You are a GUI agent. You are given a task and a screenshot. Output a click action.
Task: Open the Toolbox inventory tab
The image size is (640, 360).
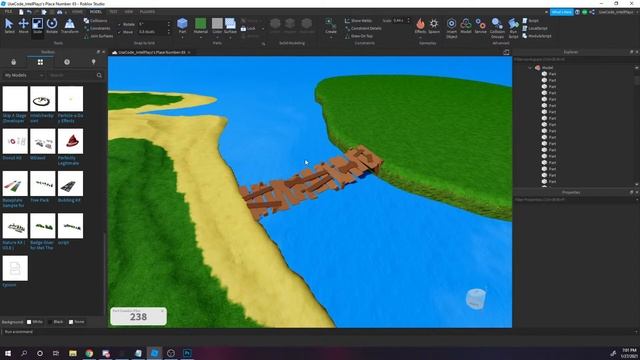click(x=40, y=62)
